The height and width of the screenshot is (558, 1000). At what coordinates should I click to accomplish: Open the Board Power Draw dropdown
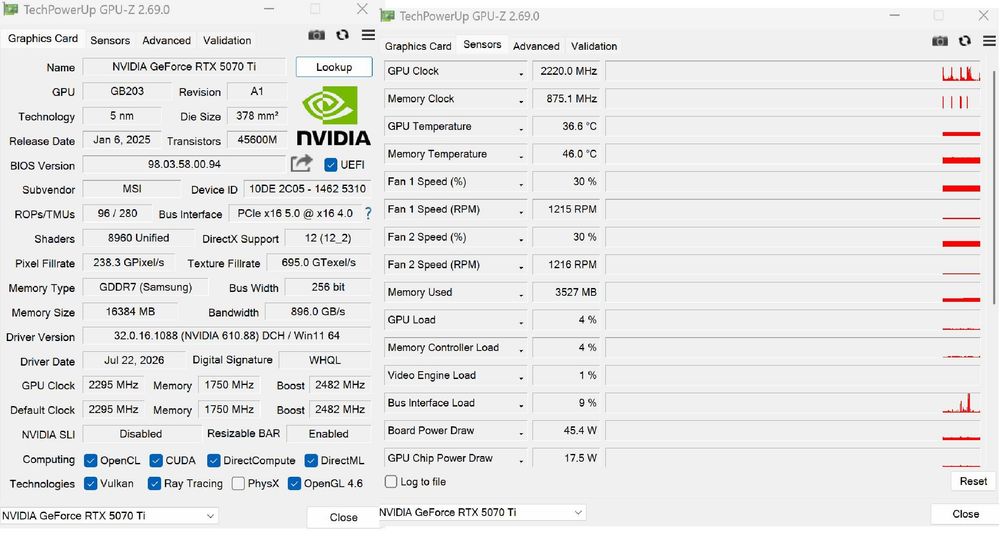521,432
